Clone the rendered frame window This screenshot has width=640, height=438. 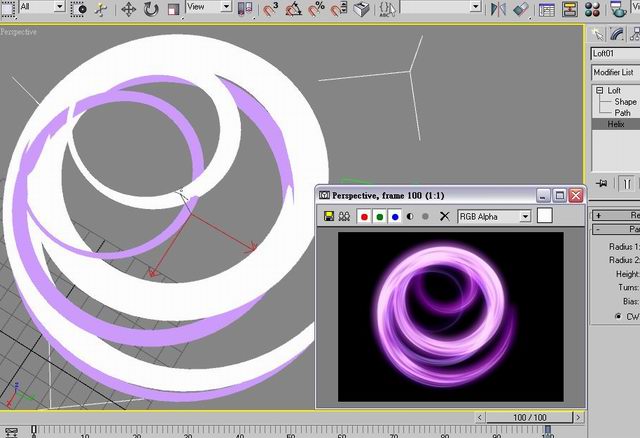click(x=344, y=216)
